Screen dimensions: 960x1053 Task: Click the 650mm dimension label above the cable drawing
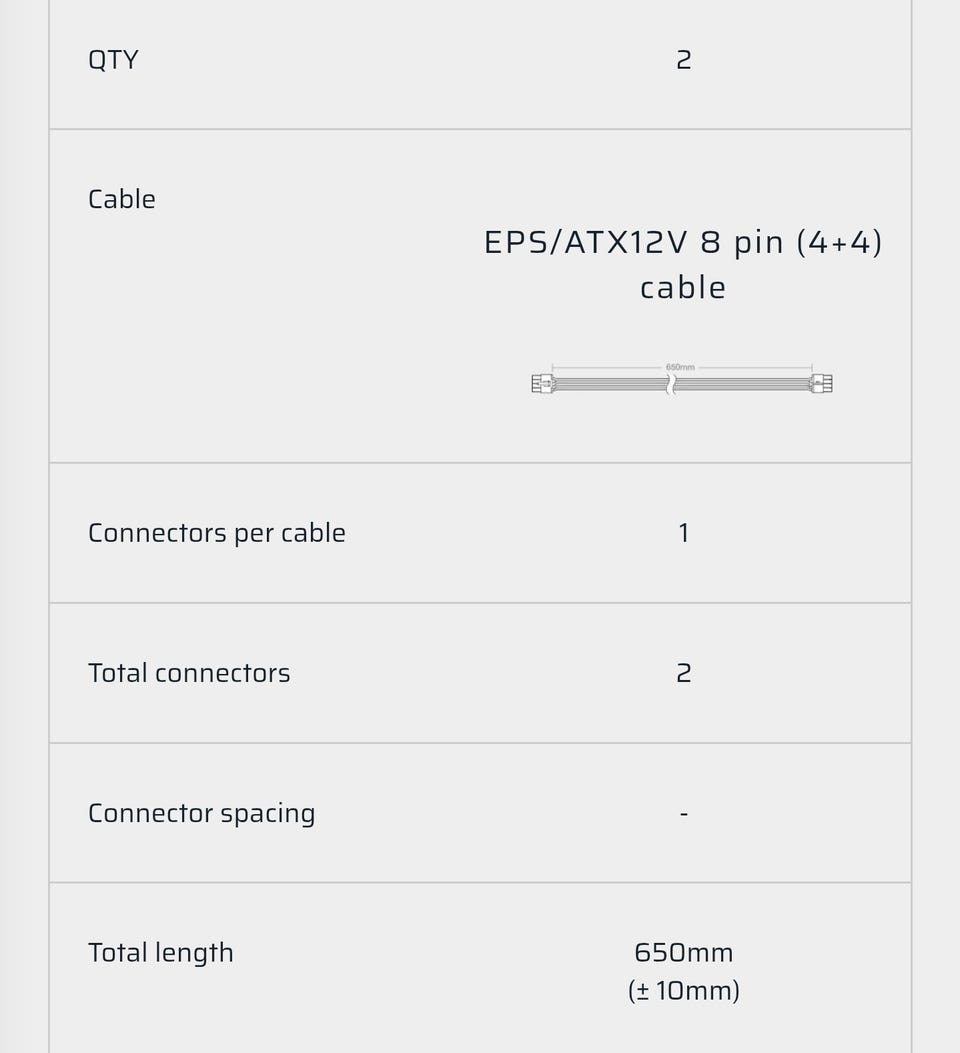[x=680, y=367]
